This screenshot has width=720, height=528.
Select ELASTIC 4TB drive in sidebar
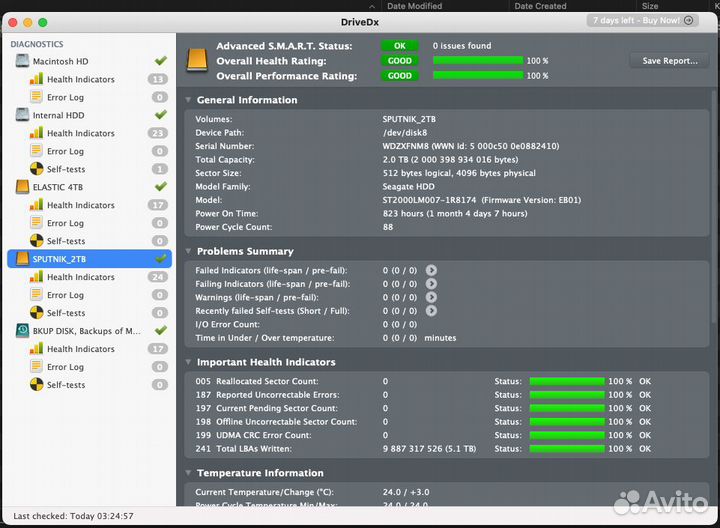pyautogui.click(x=90, y=187)
